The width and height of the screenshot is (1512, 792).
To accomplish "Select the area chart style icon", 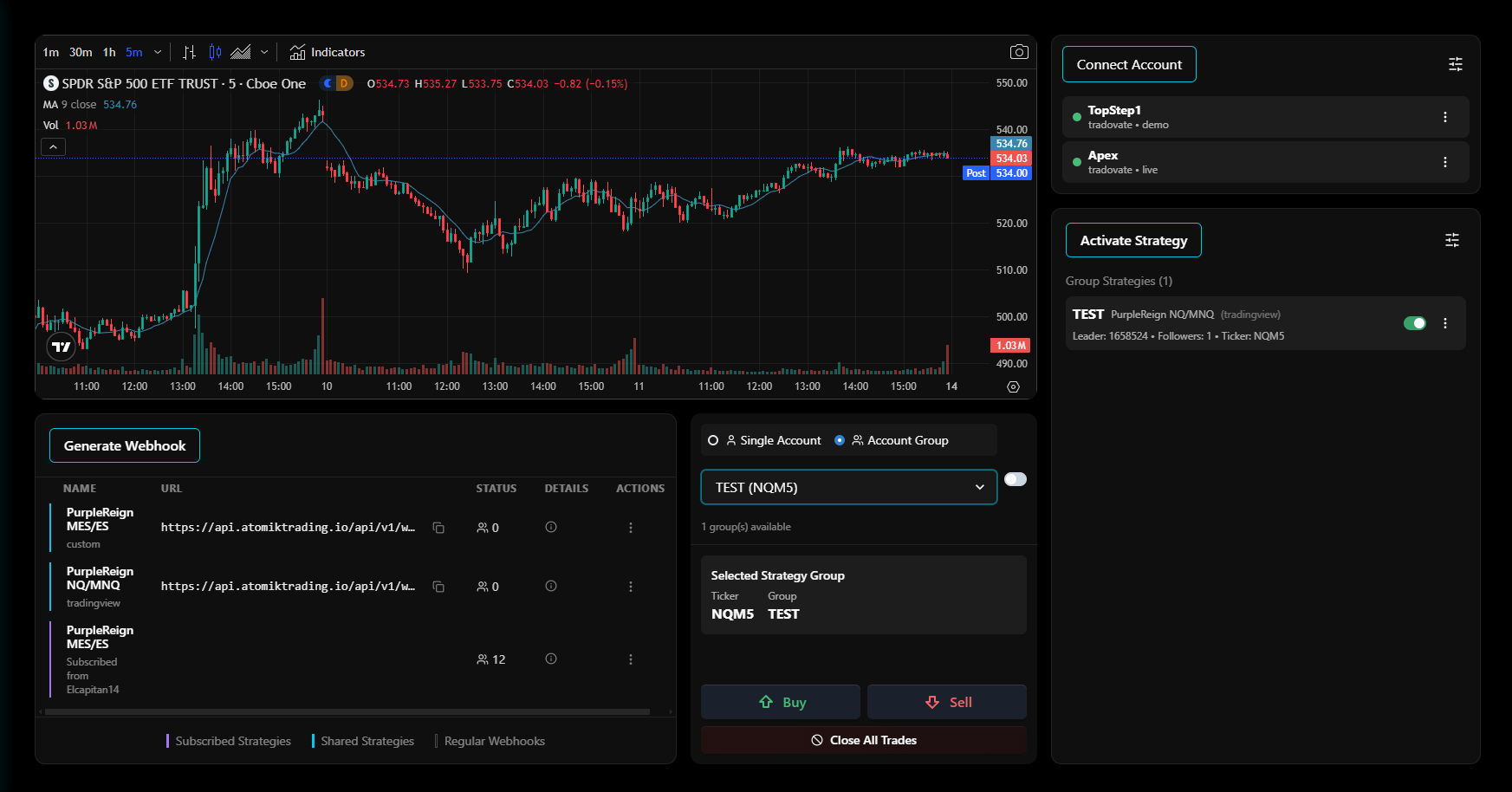I will tap(241, 52).
